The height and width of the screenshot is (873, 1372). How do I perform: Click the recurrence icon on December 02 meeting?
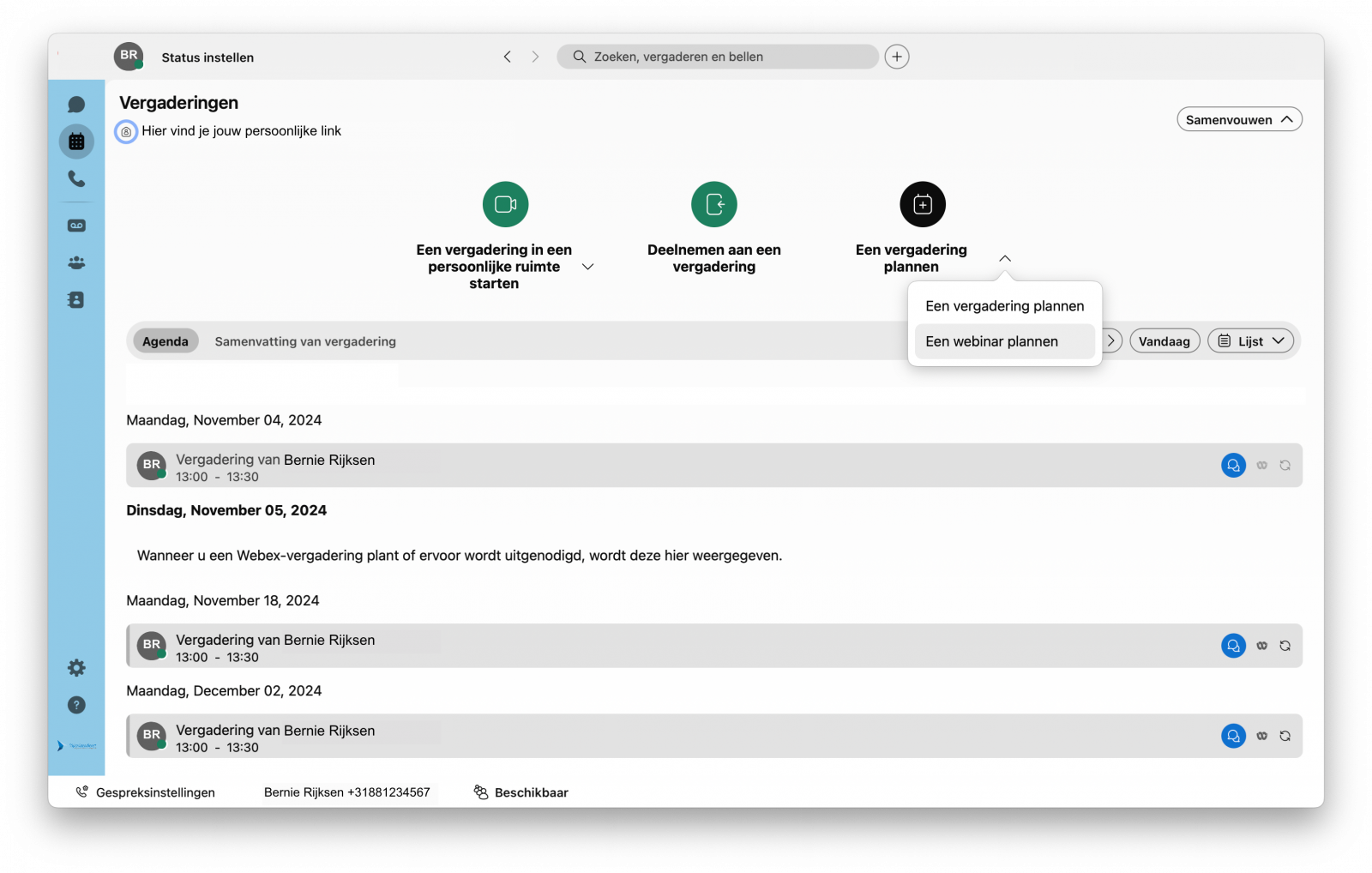tap(1285, 736)
